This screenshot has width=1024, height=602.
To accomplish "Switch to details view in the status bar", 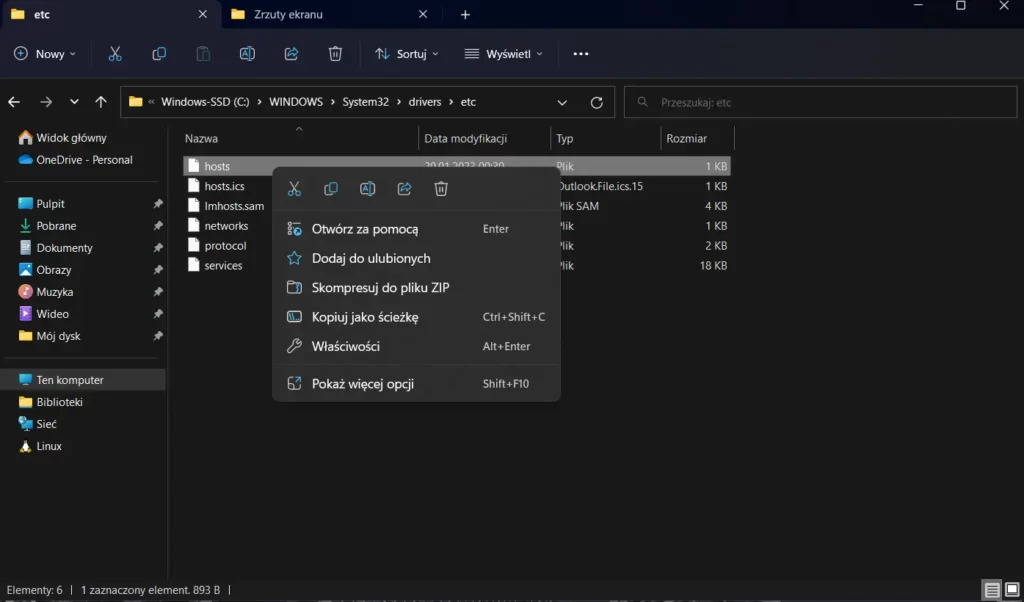I will pos(991,590).
